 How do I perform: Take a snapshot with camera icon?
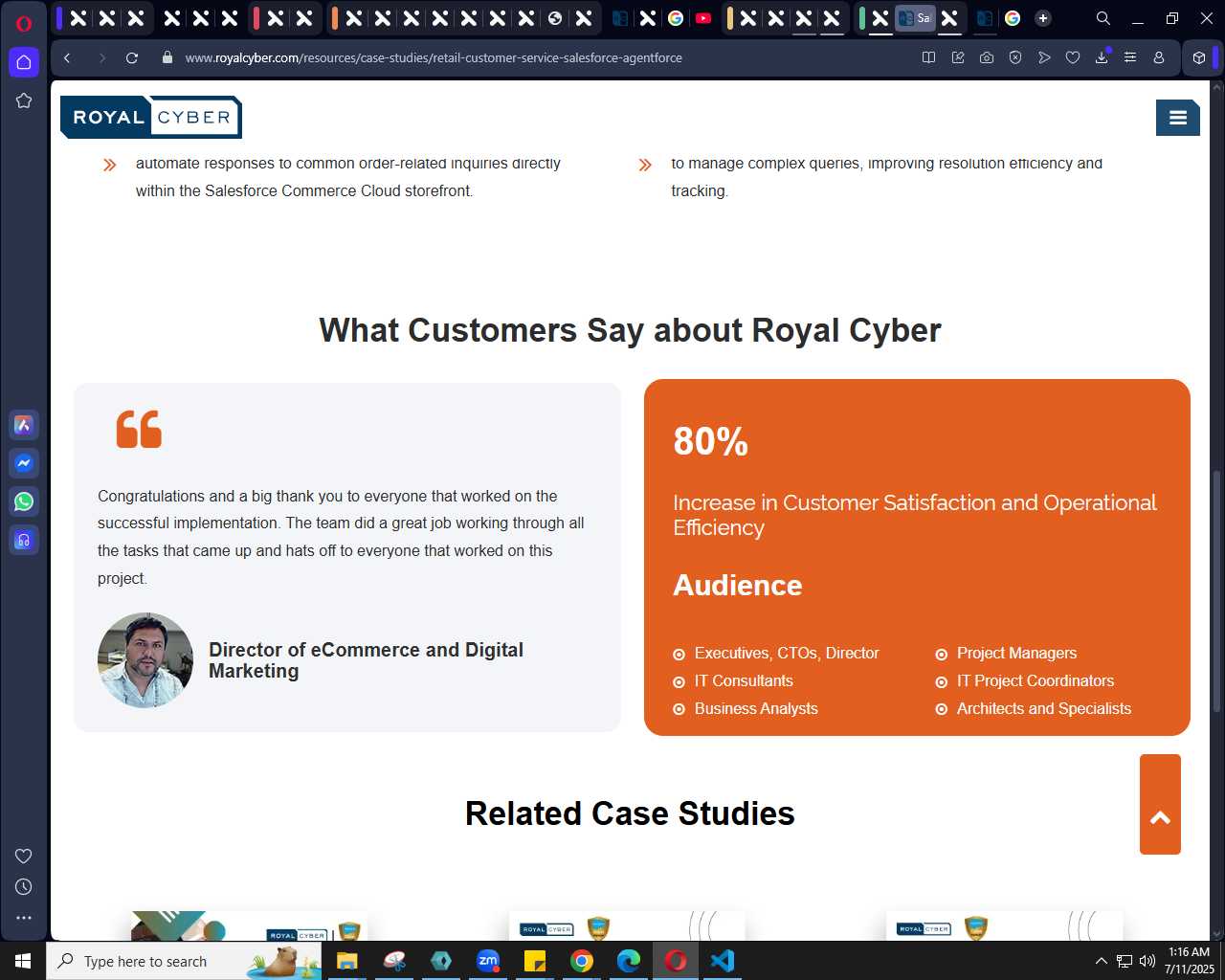(x=987, y=58)
